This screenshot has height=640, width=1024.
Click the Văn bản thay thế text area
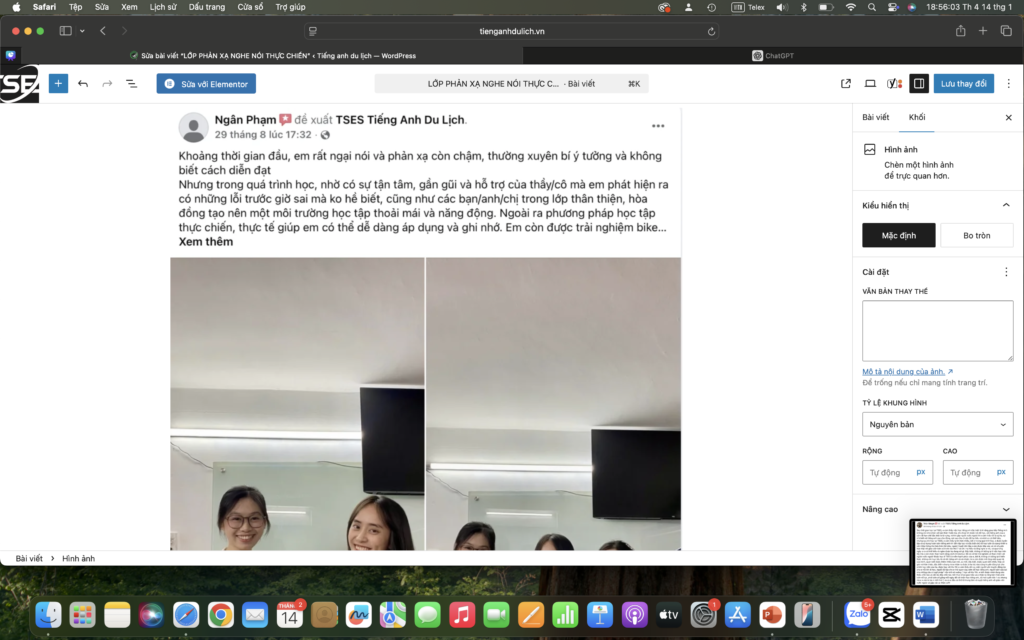(x=937, y=331)
